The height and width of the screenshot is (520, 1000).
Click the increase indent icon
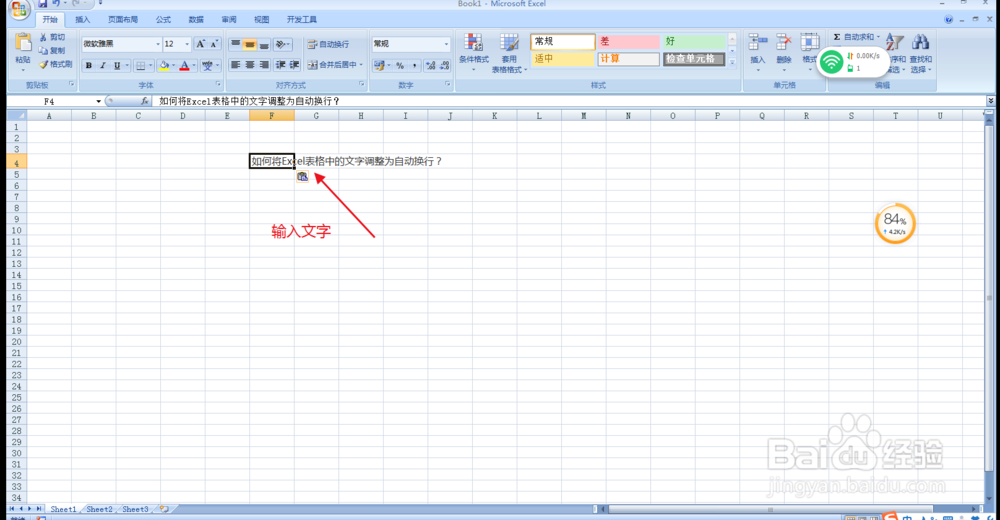pyautogui.click(x=294, y=65)
